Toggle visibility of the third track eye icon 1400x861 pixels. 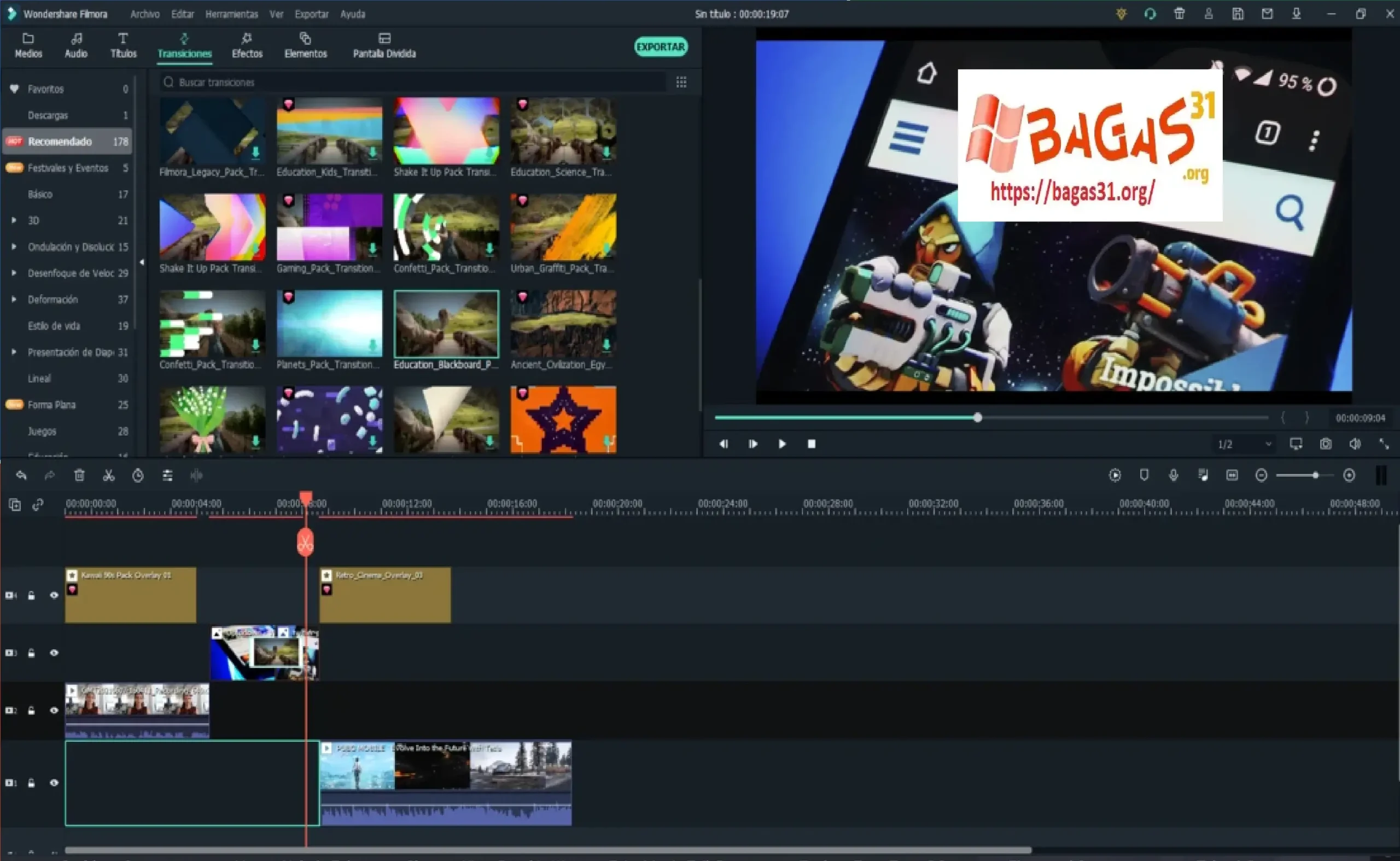coord(54,711)
